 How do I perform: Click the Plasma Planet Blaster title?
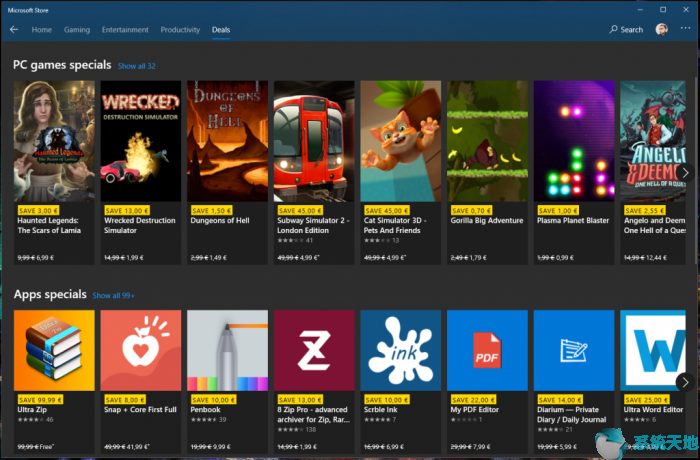click(573, 221)
